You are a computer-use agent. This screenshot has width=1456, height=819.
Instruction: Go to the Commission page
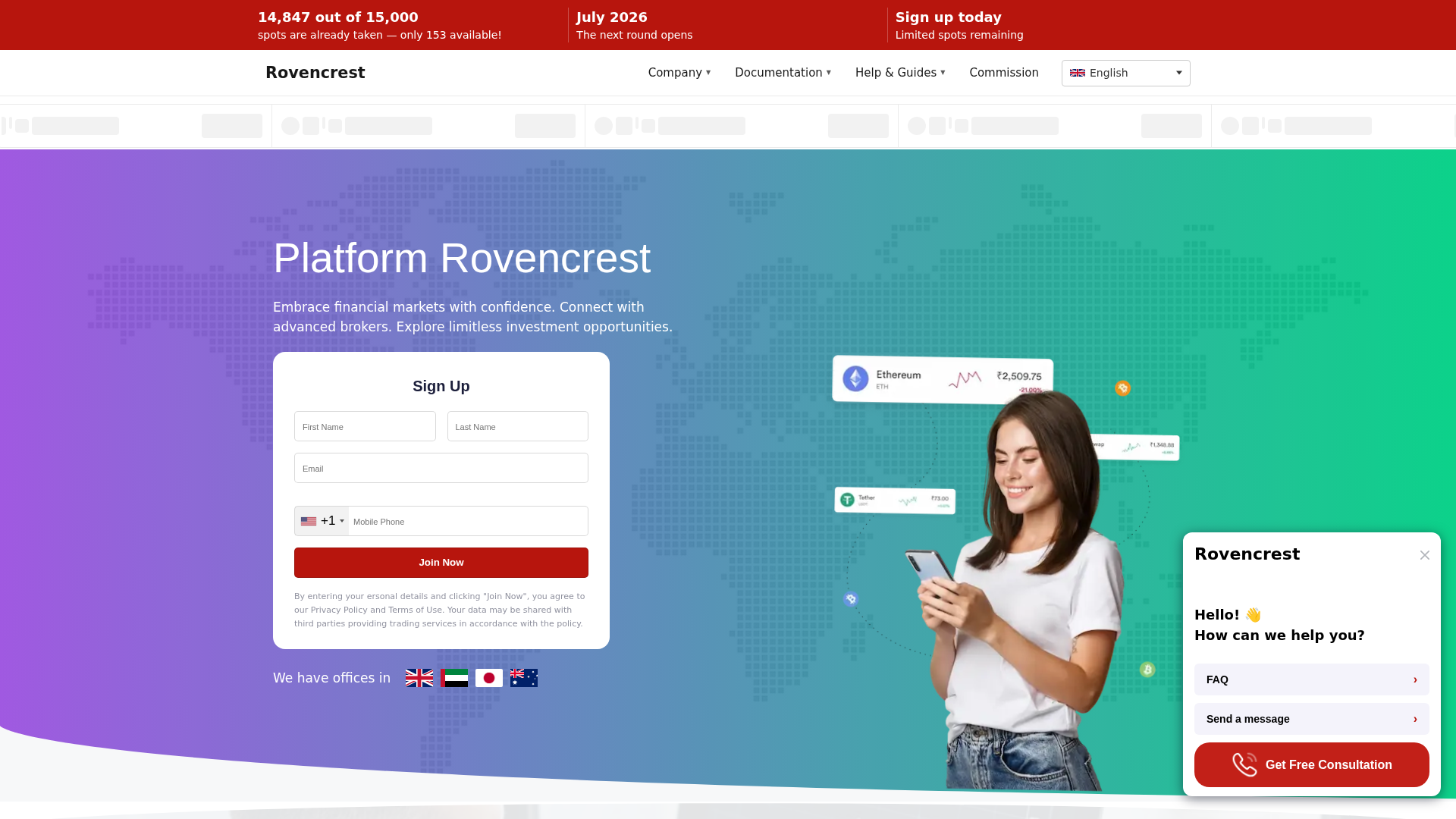point(1004,73)
